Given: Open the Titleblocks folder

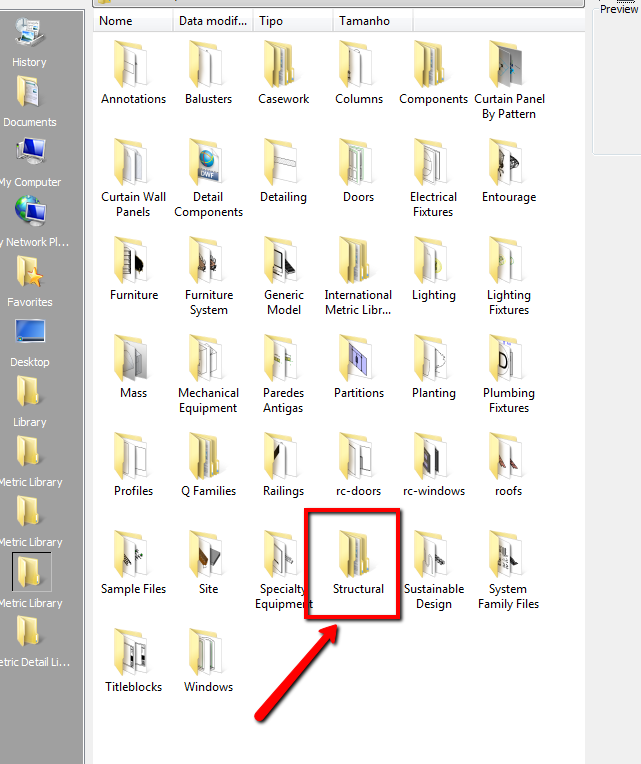Looking at the screenshot, I should pos(133,661).
